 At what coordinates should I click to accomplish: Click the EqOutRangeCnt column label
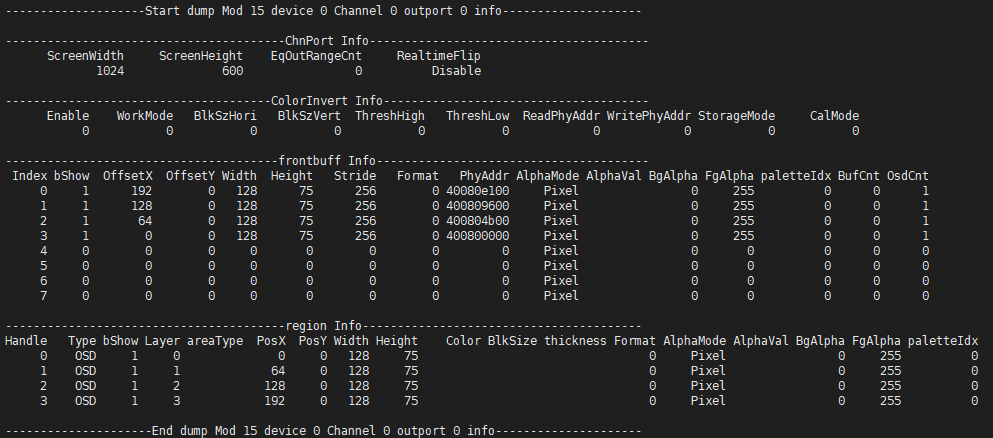[x=315, y=56]
